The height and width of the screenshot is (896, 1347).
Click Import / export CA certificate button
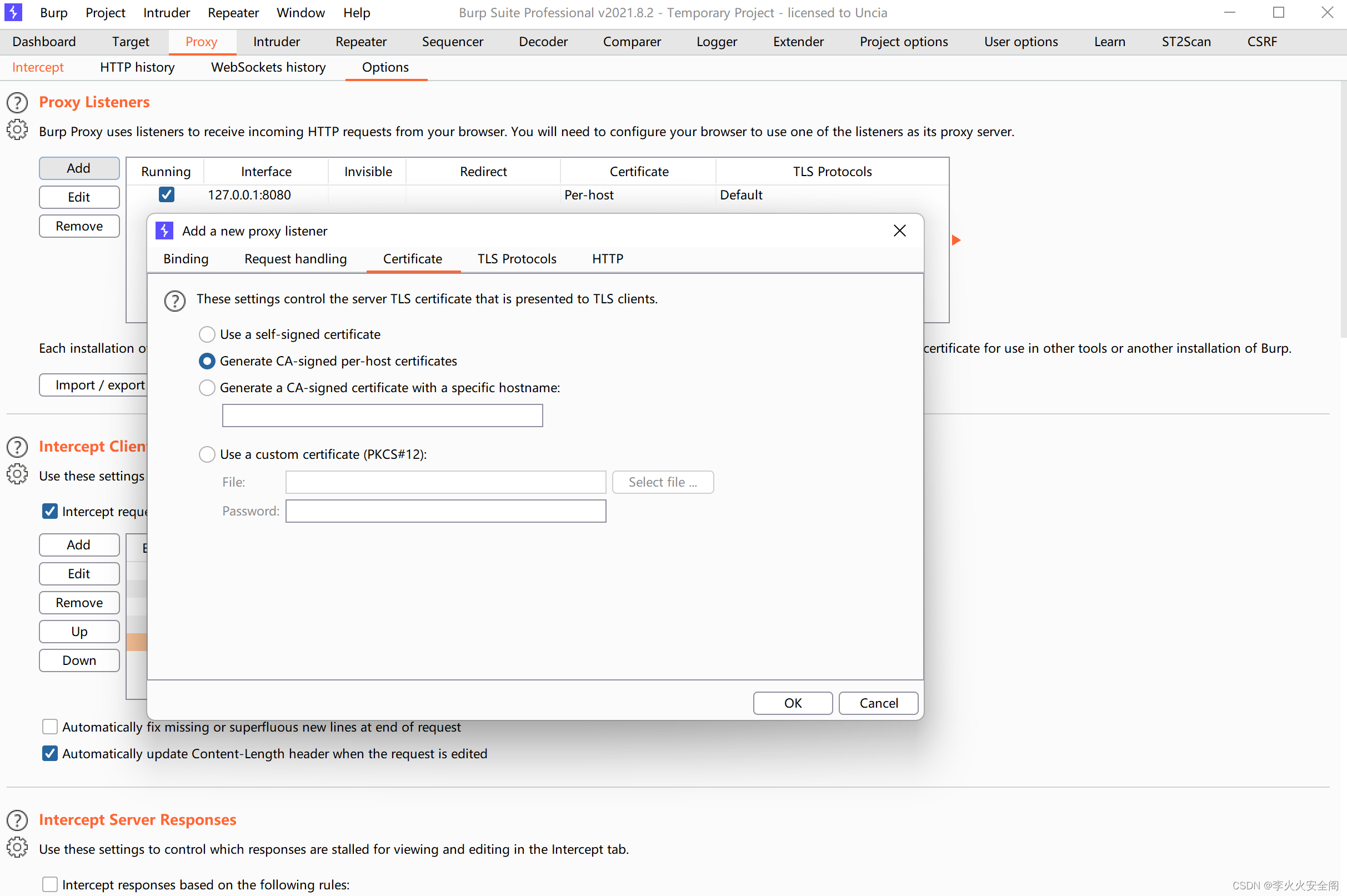[94, 385]
